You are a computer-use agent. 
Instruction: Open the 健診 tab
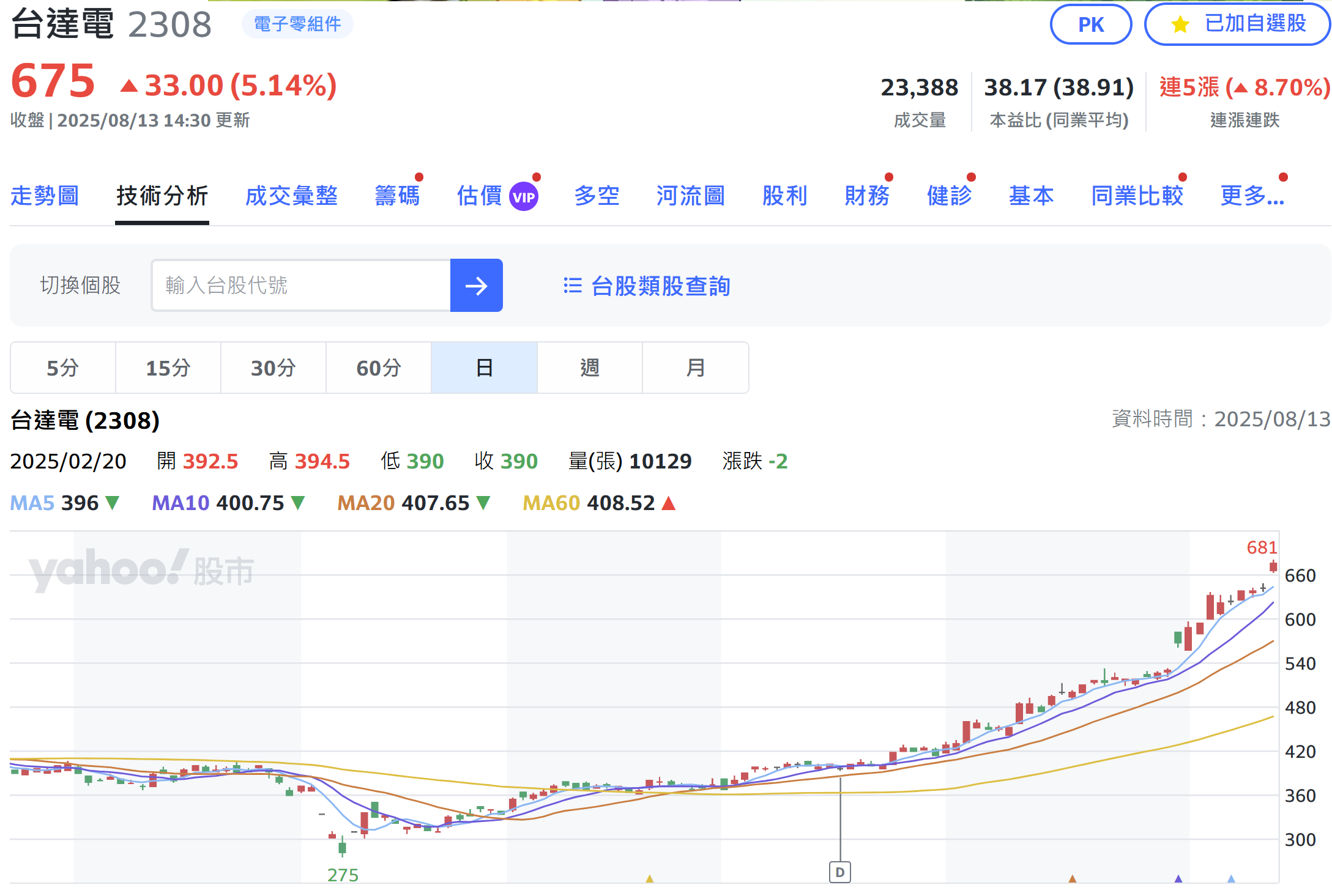(949, 196)
